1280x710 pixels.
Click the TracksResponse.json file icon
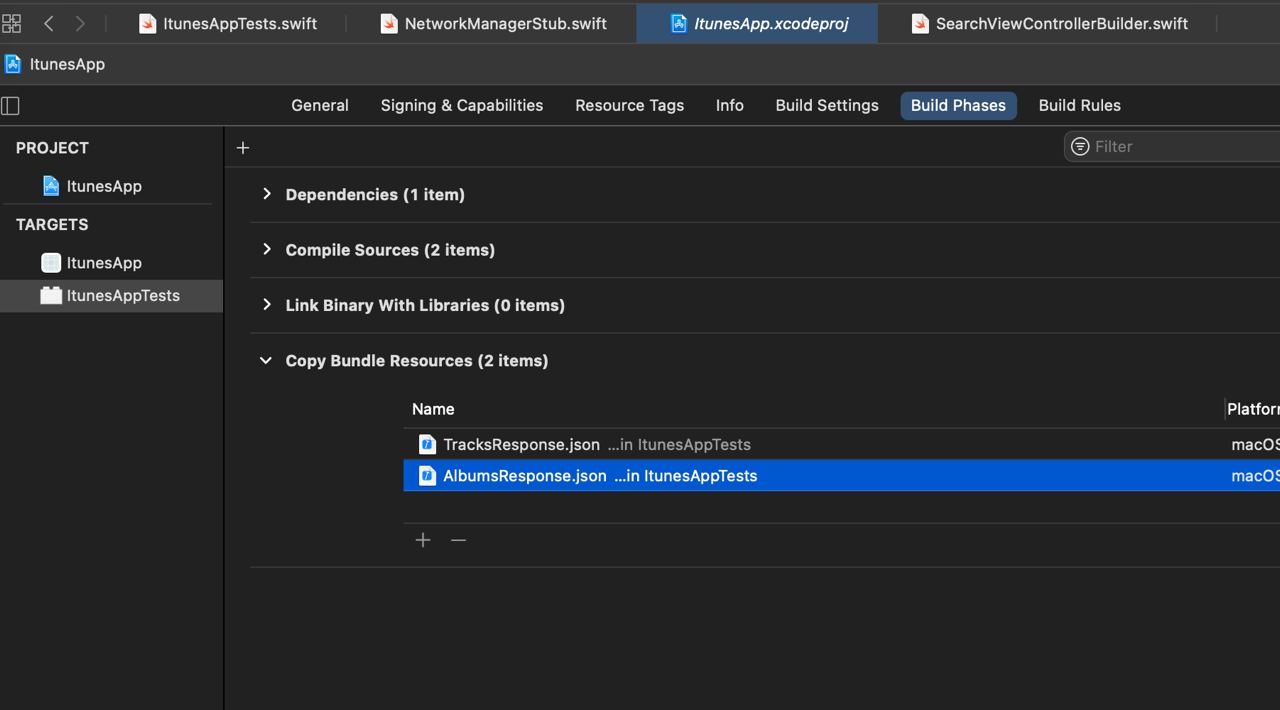tap(427, 444)
